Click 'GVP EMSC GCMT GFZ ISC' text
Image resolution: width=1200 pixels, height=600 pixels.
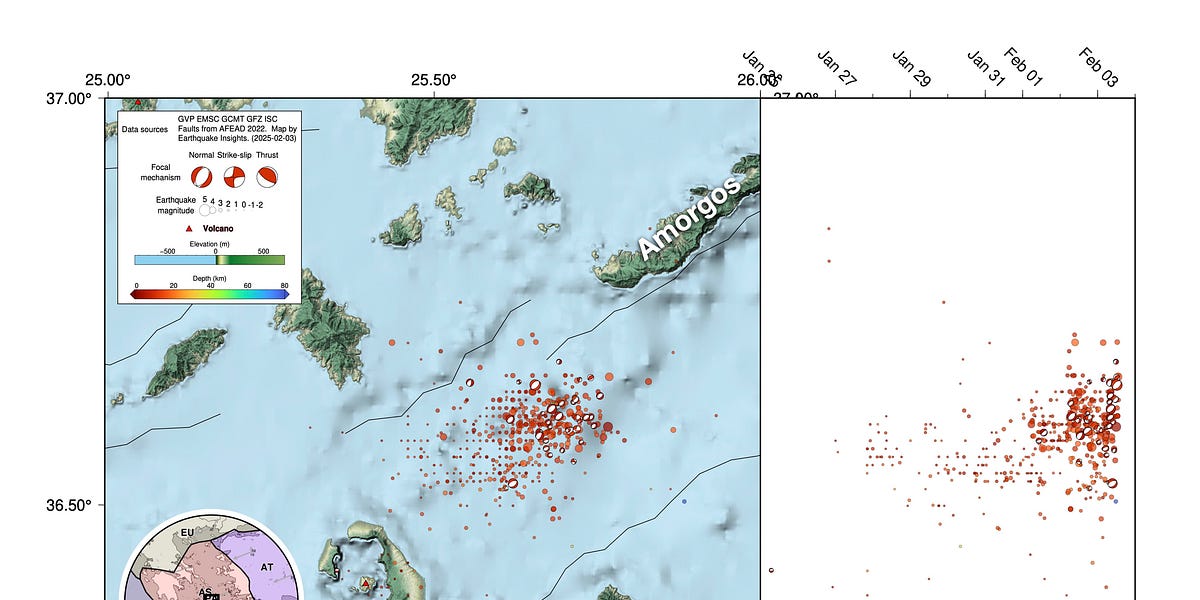pyautogui.click(x=227, y=118)
